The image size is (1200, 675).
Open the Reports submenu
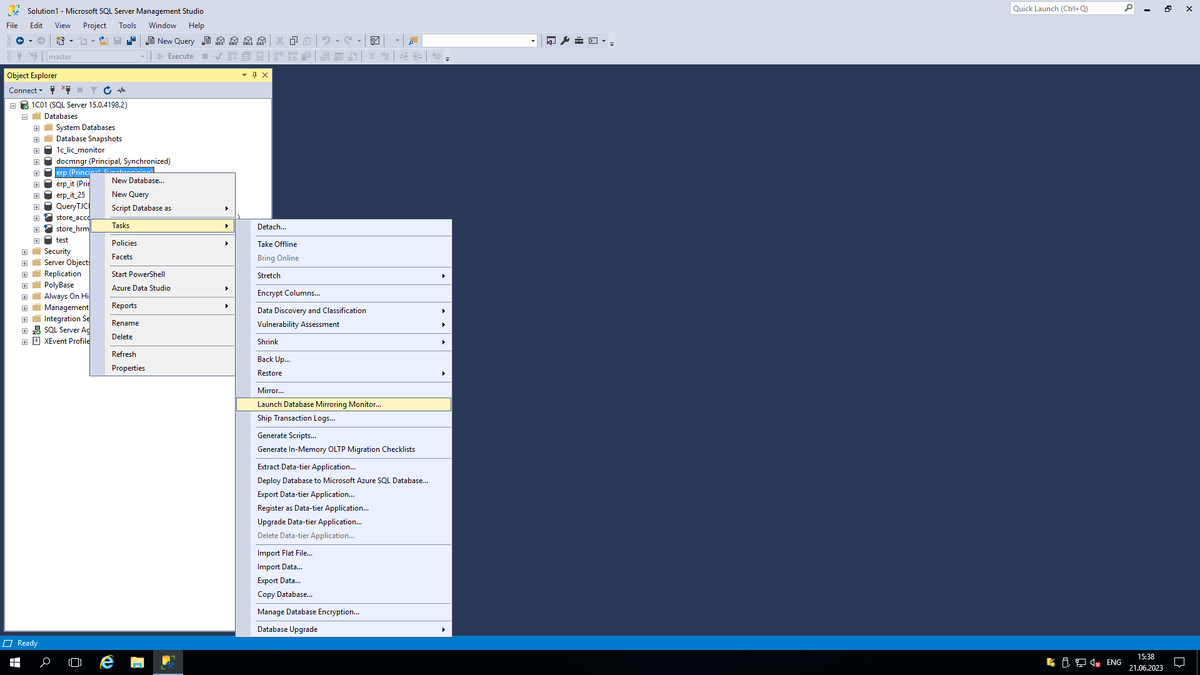click(x=162, y=305)
